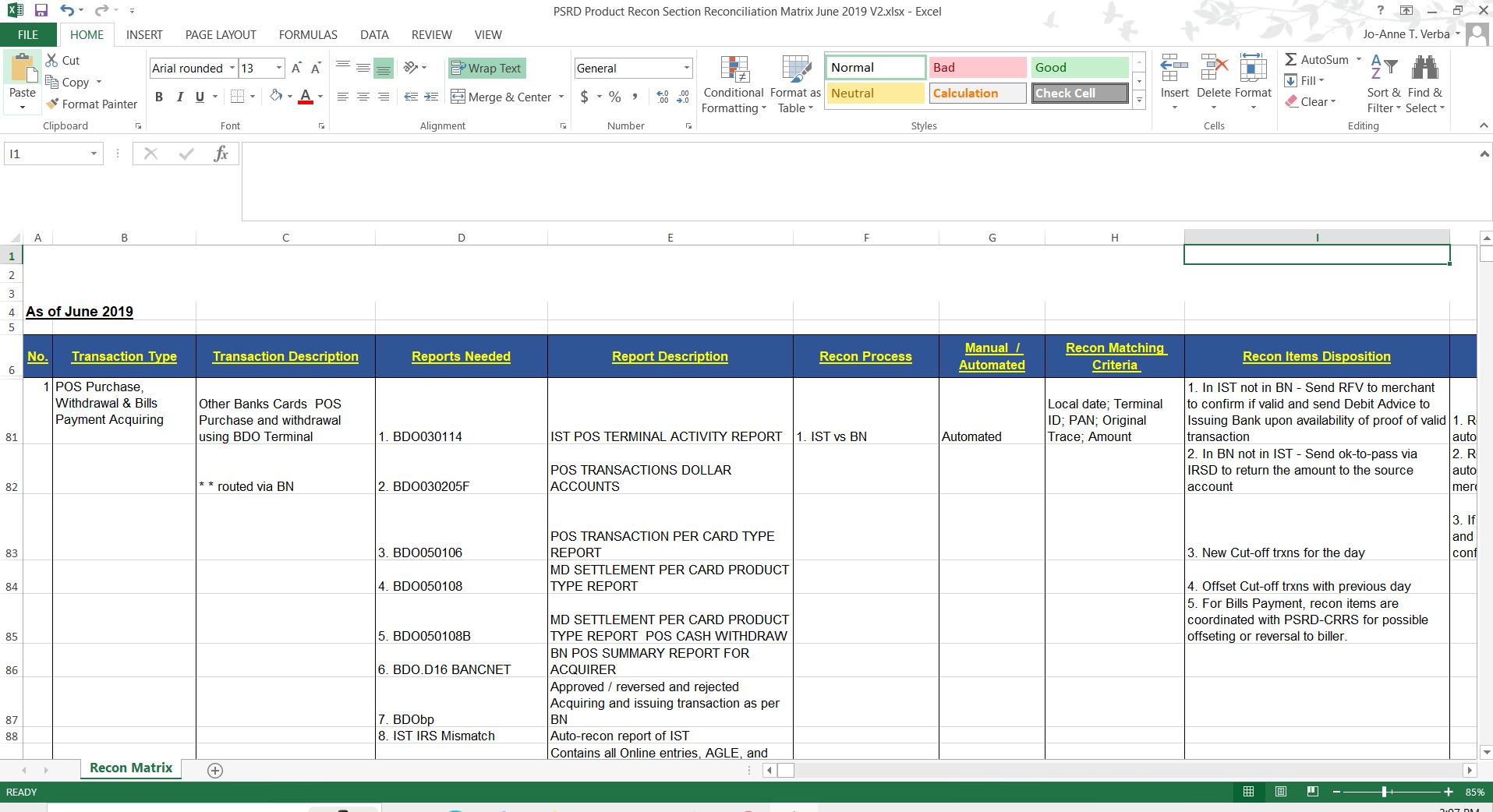The height and width of the screenshot is (812, 1493).
Task: Click Delete cells icon
Action: [1214, 69]
